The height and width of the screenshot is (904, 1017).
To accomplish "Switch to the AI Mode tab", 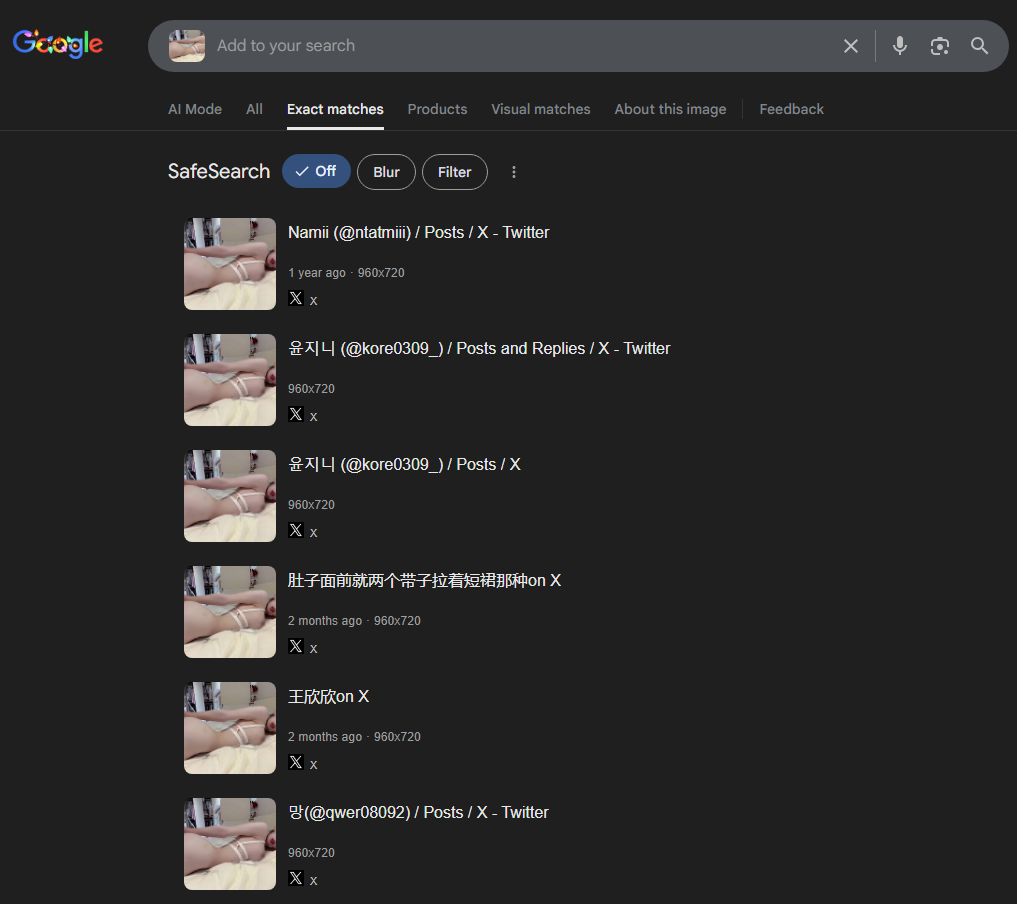I will coord(195,109).
